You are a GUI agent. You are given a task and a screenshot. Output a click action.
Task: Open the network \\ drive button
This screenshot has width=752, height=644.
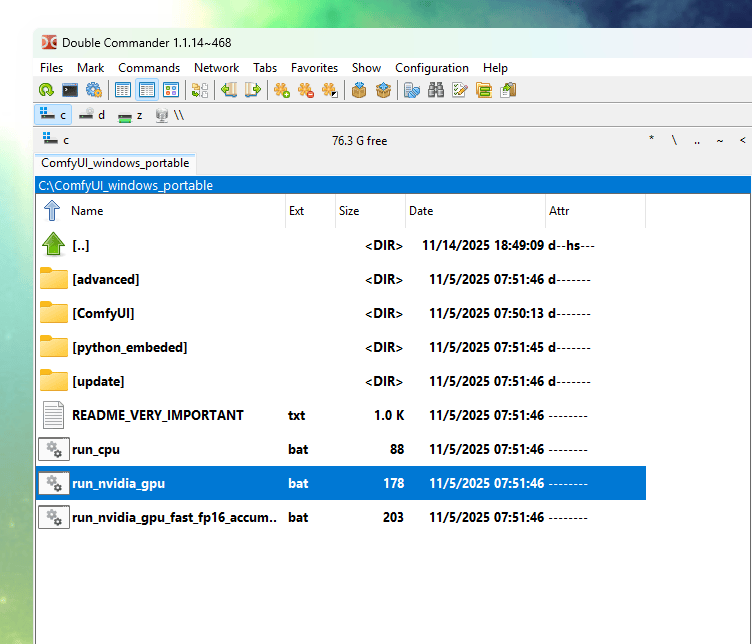coord(170,115)
